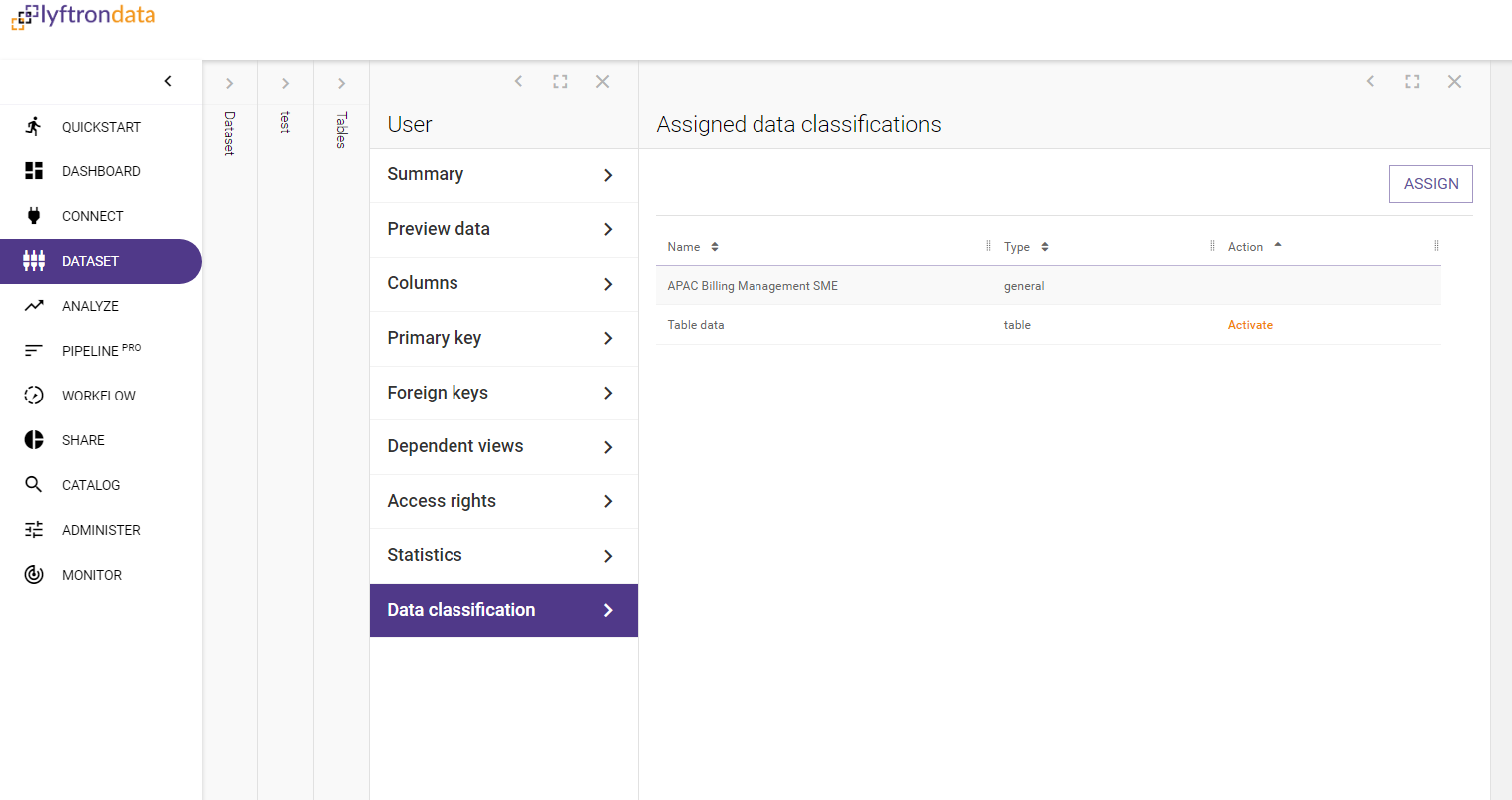Click the Action column resize handle

pos(1436,246)
